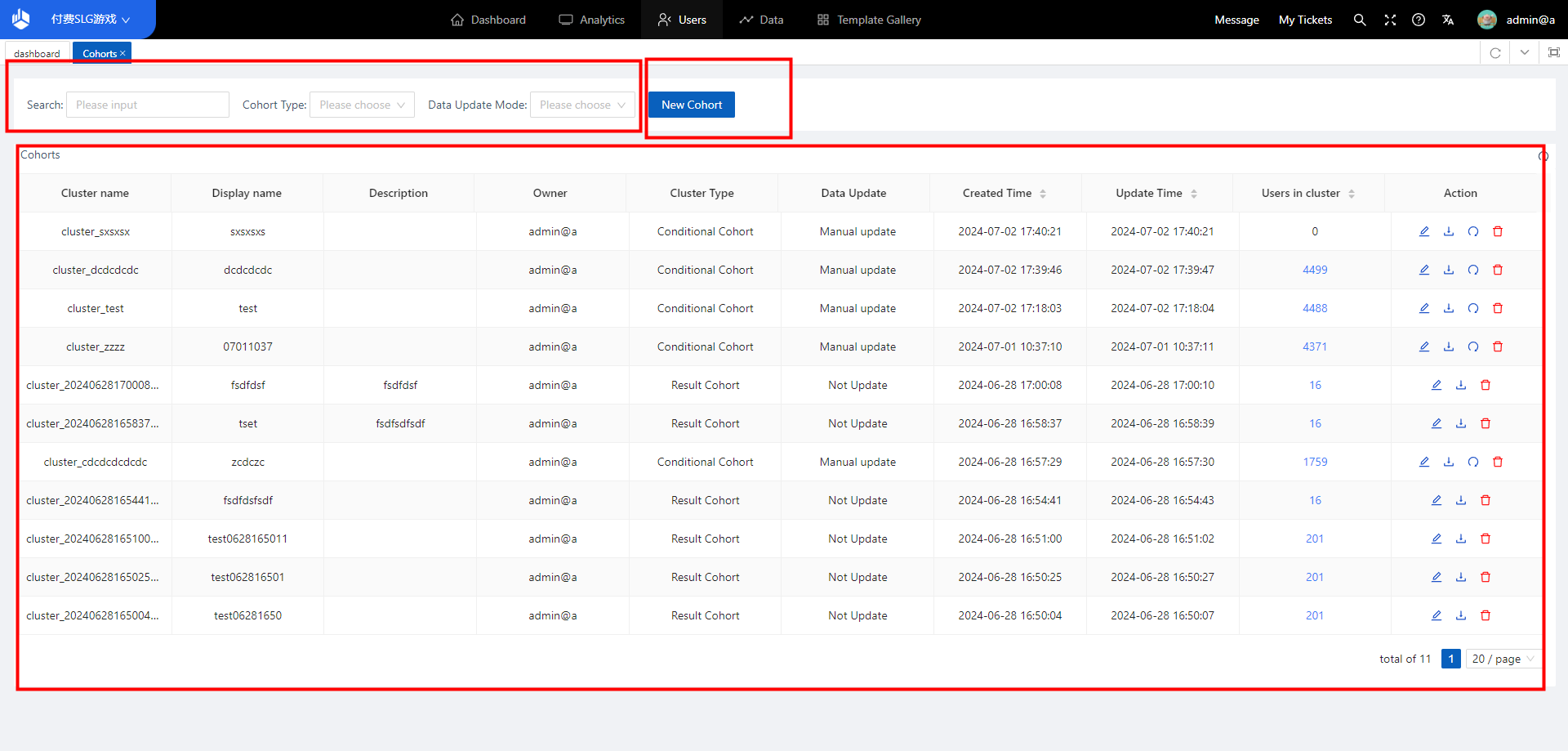Viewport: 1568px width, 751px height.
Task: Open the search icon in top bar
Action: pos(1359,20)
